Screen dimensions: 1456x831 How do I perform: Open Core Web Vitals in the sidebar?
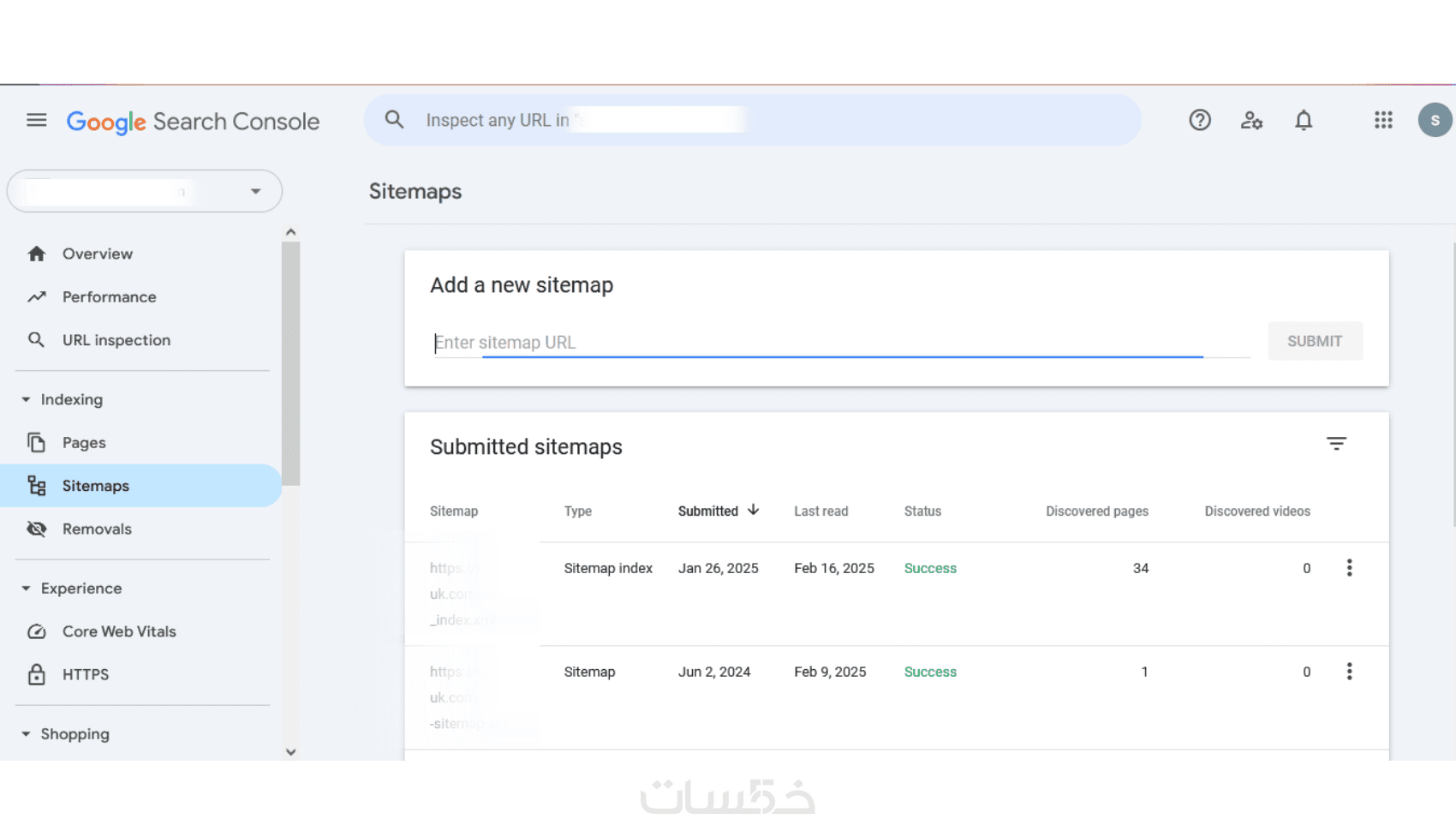(119, 631)
